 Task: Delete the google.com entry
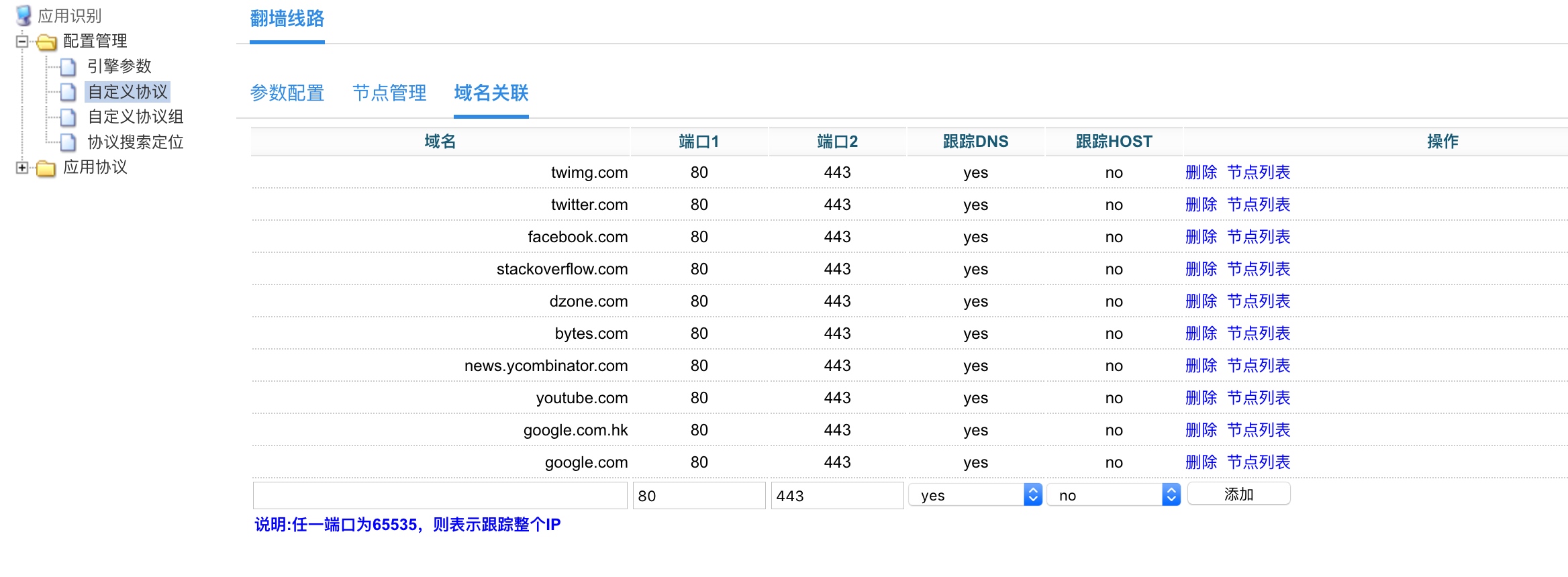click(x=1202, y=462)
